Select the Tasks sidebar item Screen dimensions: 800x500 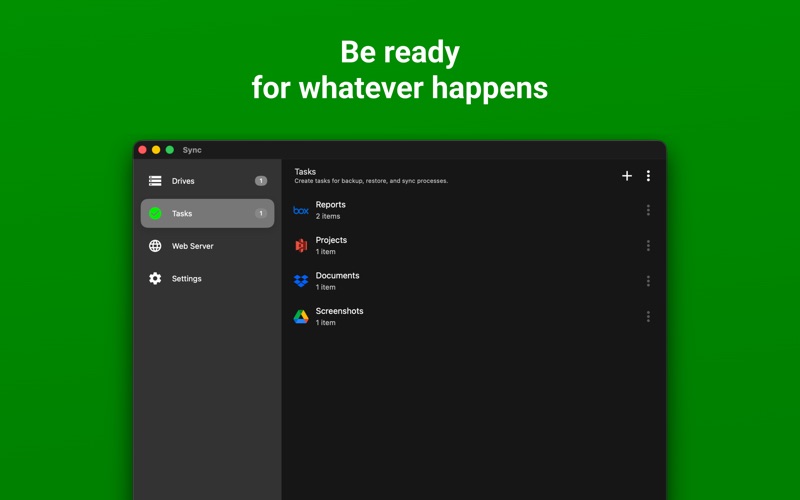(x=207, y=213)
